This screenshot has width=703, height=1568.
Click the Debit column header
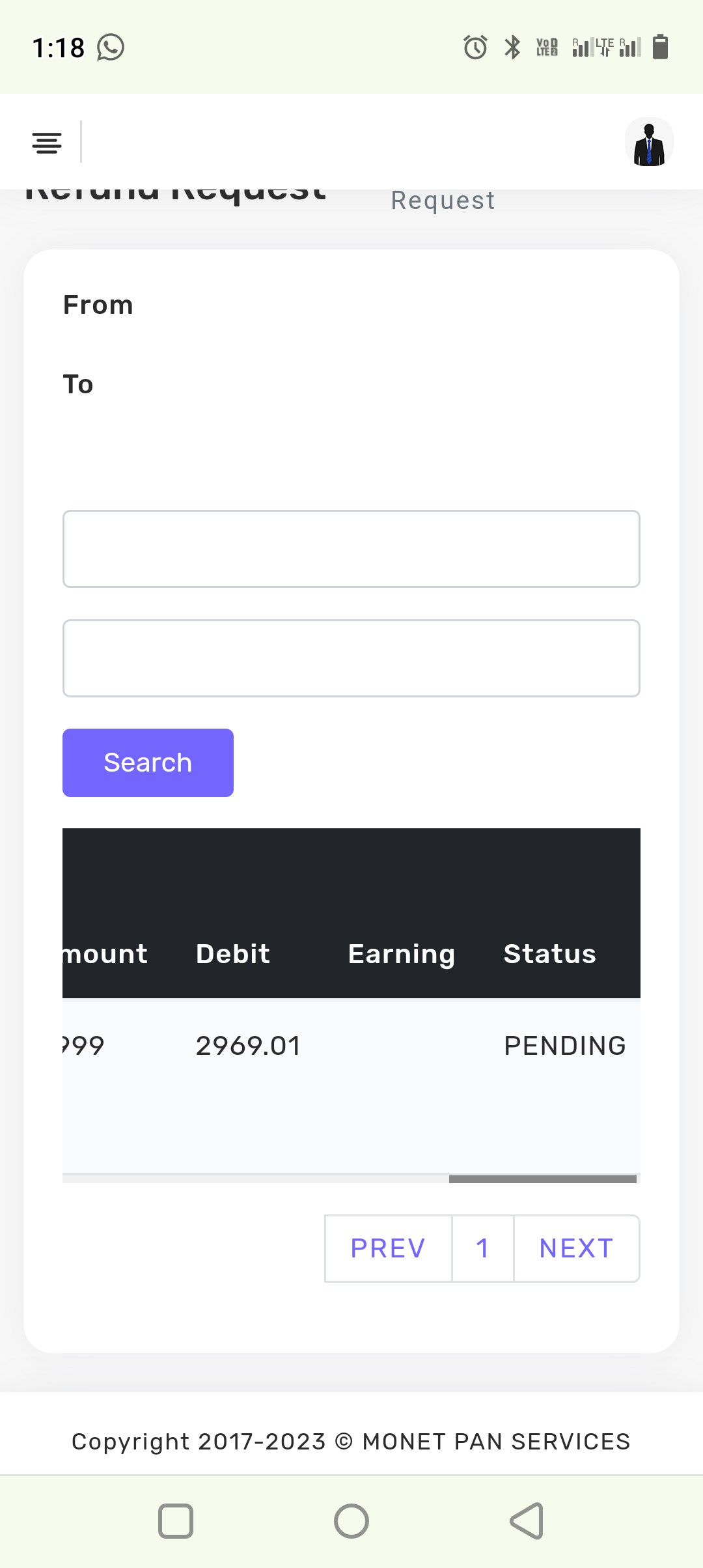pos(233,954)
